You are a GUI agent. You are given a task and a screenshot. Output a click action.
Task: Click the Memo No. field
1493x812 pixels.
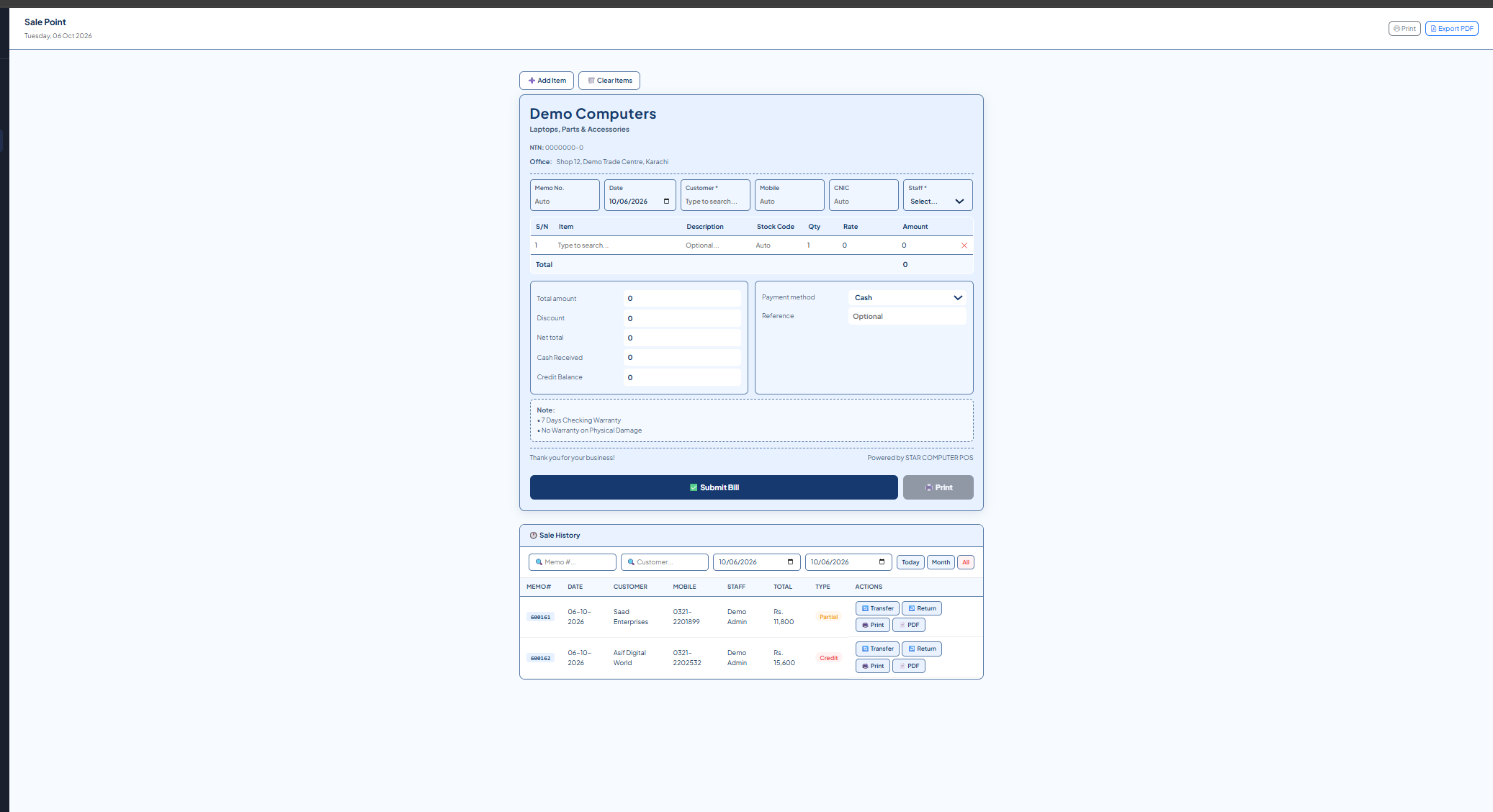(x=565, y=202)
